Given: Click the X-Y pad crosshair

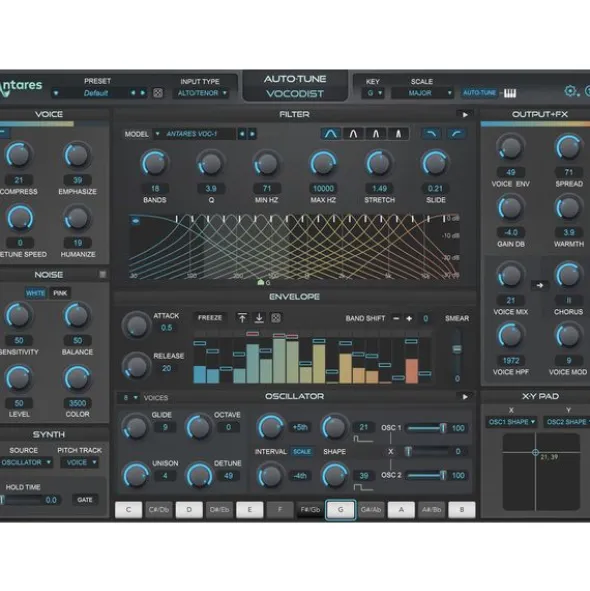Looking at the screenshot, I should pos(535,452).
